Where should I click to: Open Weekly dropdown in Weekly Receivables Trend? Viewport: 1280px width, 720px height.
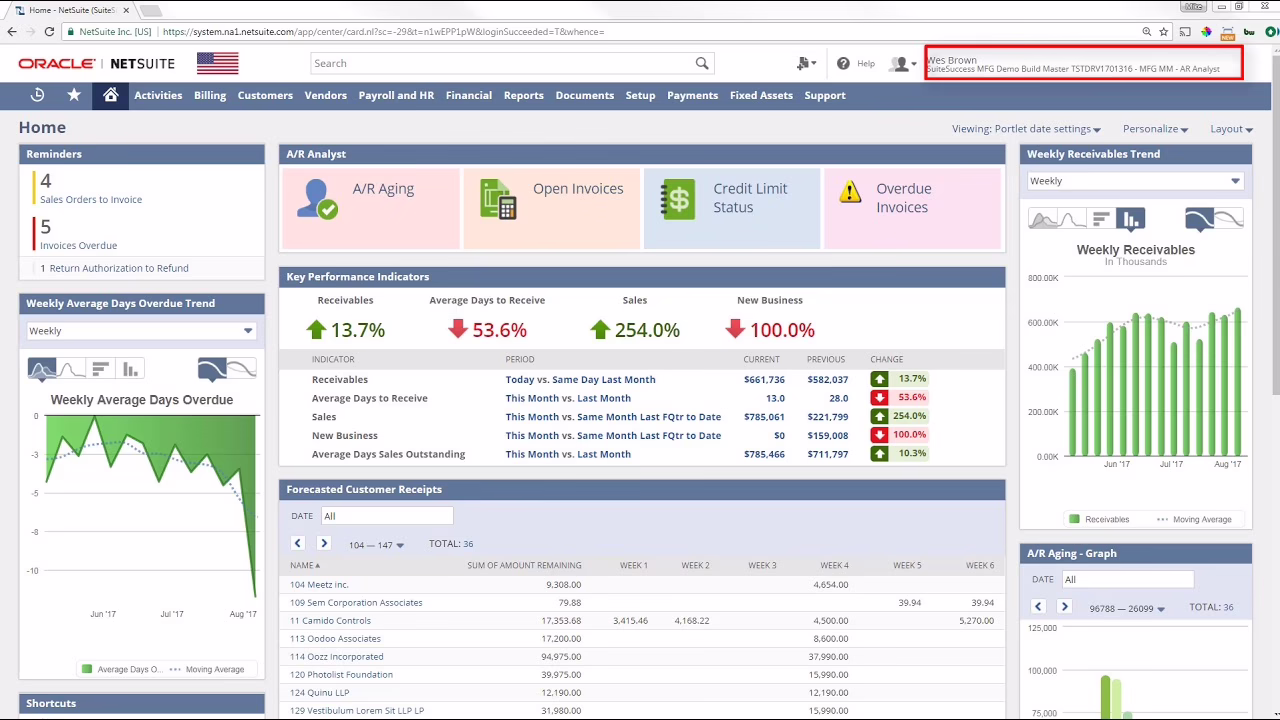1135,181
